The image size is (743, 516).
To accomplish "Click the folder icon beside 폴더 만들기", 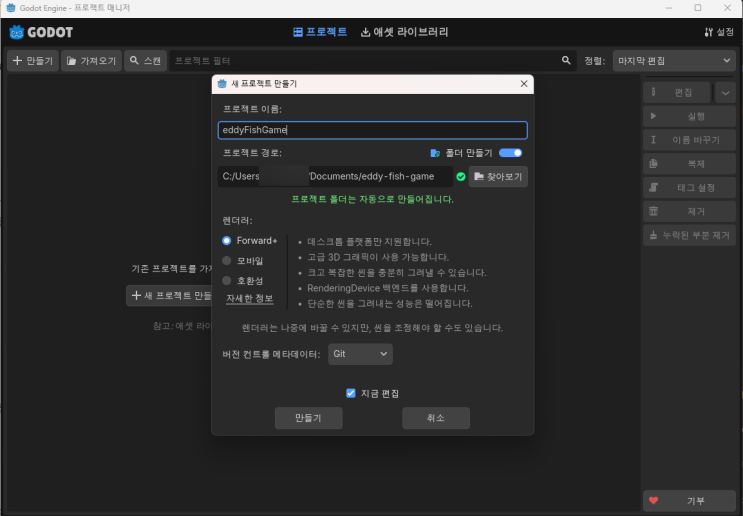I will click(435, 153).
